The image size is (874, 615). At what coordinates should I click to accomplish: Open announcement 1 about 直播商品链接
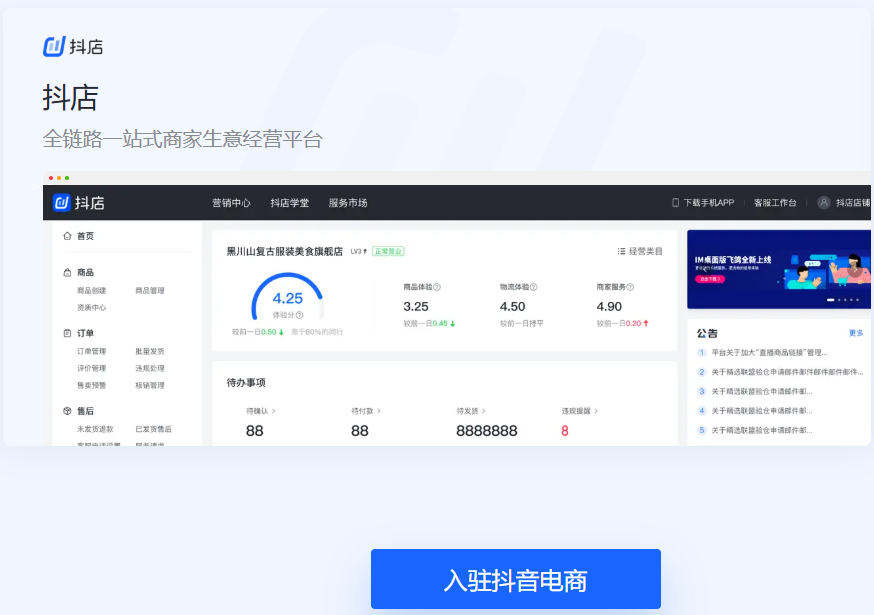pos(769,352)
